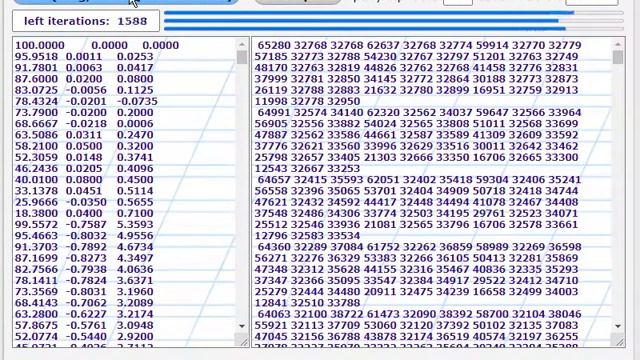Click the right panel resize grip
640x360 pixels.
pos(618,340)
